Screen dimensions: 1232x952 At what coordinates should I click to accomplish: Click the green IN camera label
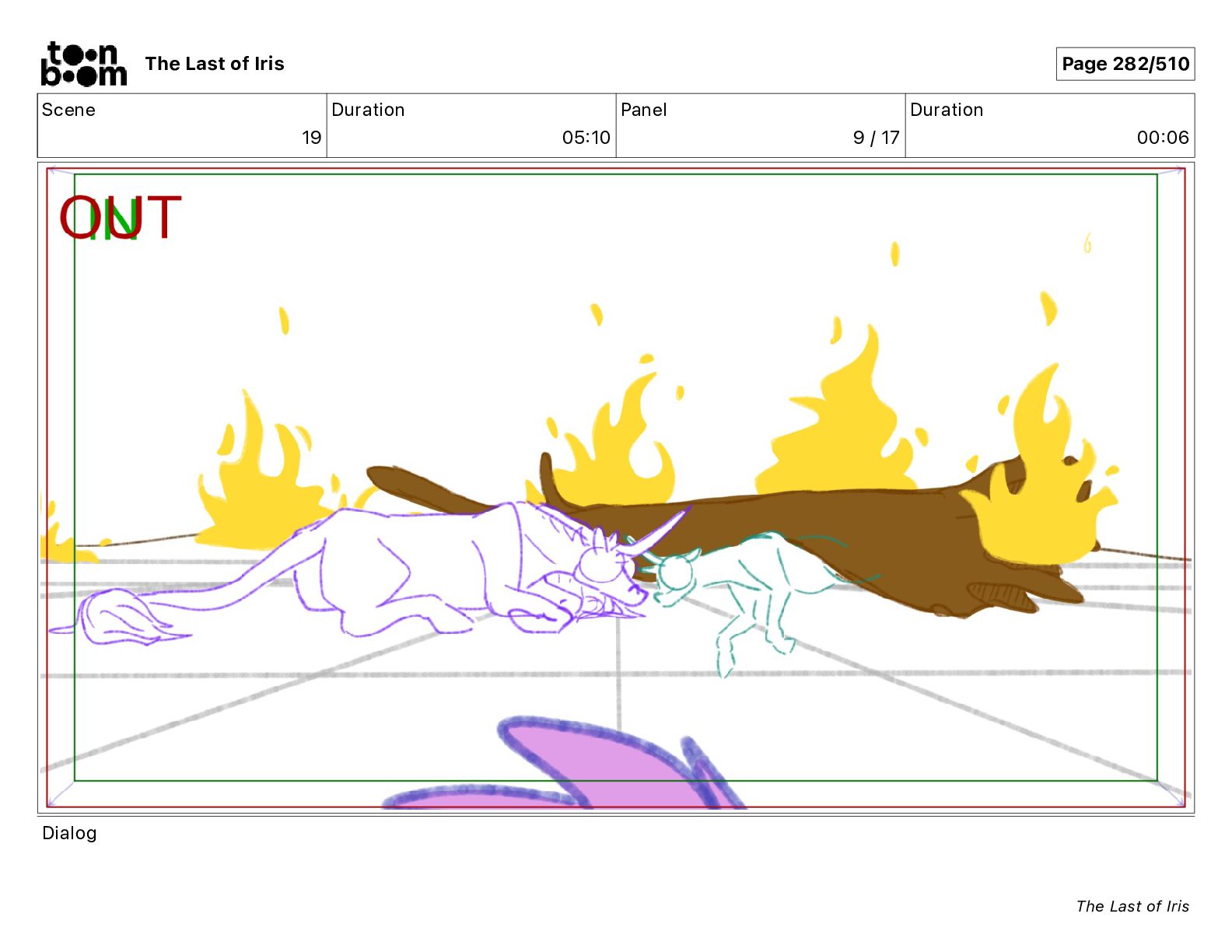(114, 222)
